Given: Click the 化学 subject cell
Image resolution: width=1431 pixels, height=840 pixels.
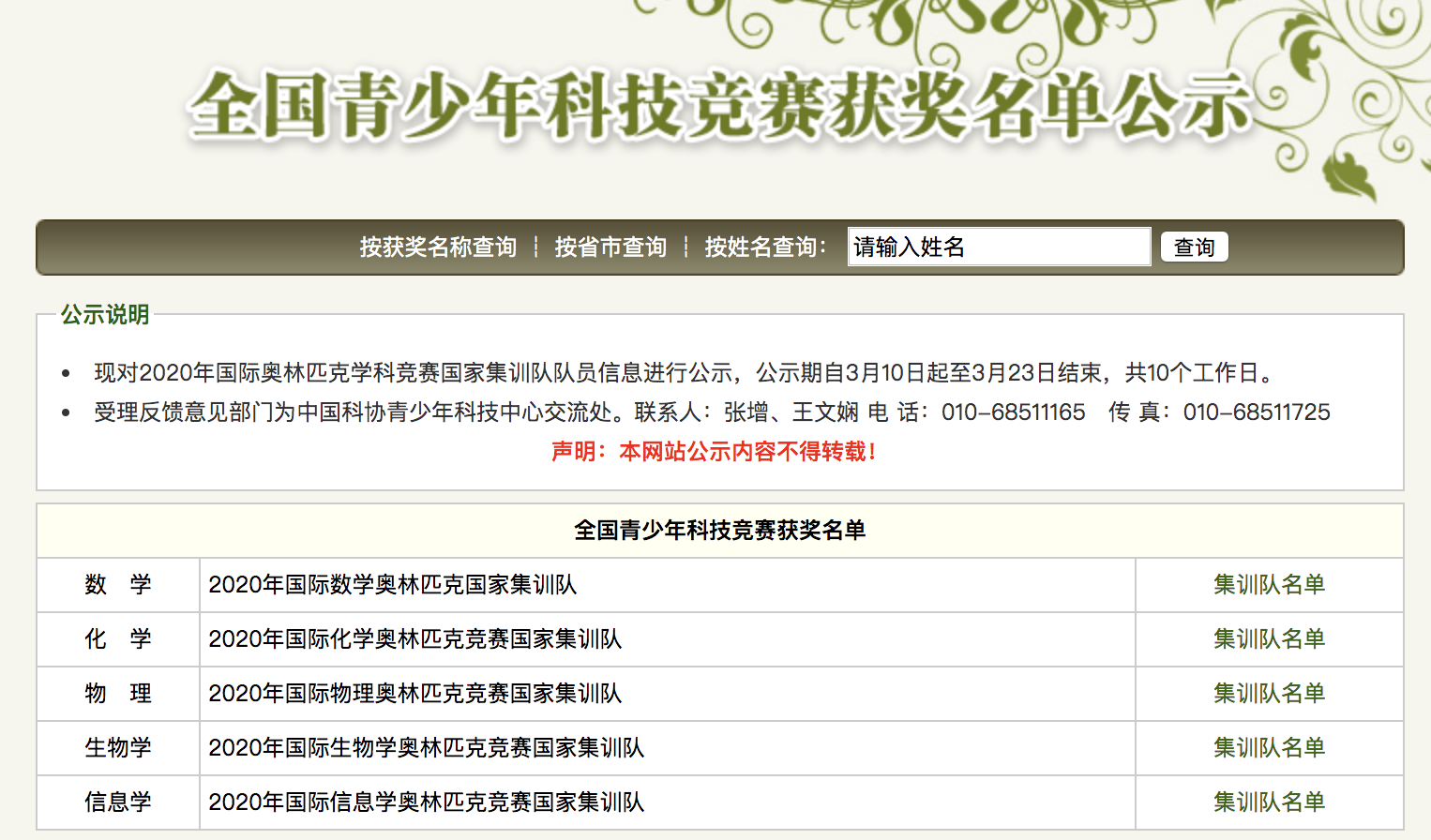Looking at the screenshot, I should pyautogui.click(x=118, y=639).
